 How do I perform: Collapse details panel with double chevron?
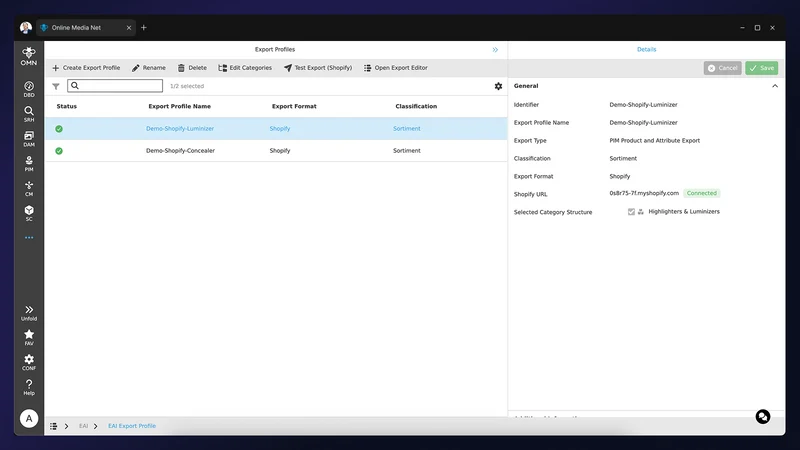[495, 49]
